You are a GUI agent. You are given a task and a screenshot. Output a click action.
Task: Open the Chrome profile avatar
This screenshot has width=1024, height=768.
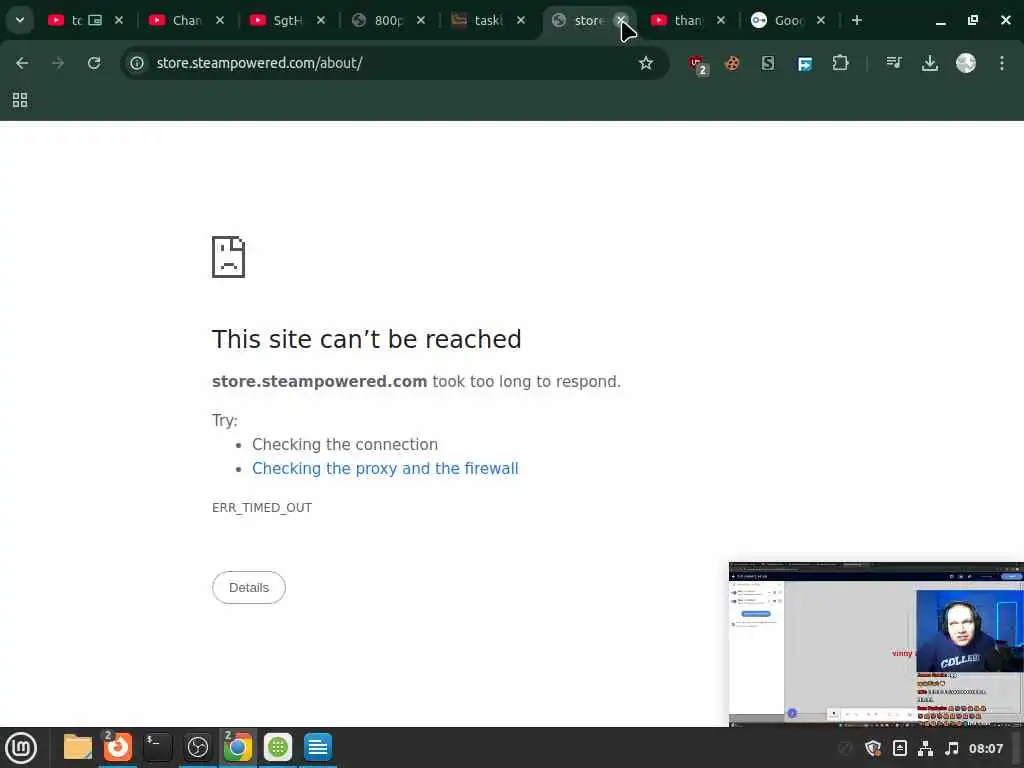click(966, 63)
